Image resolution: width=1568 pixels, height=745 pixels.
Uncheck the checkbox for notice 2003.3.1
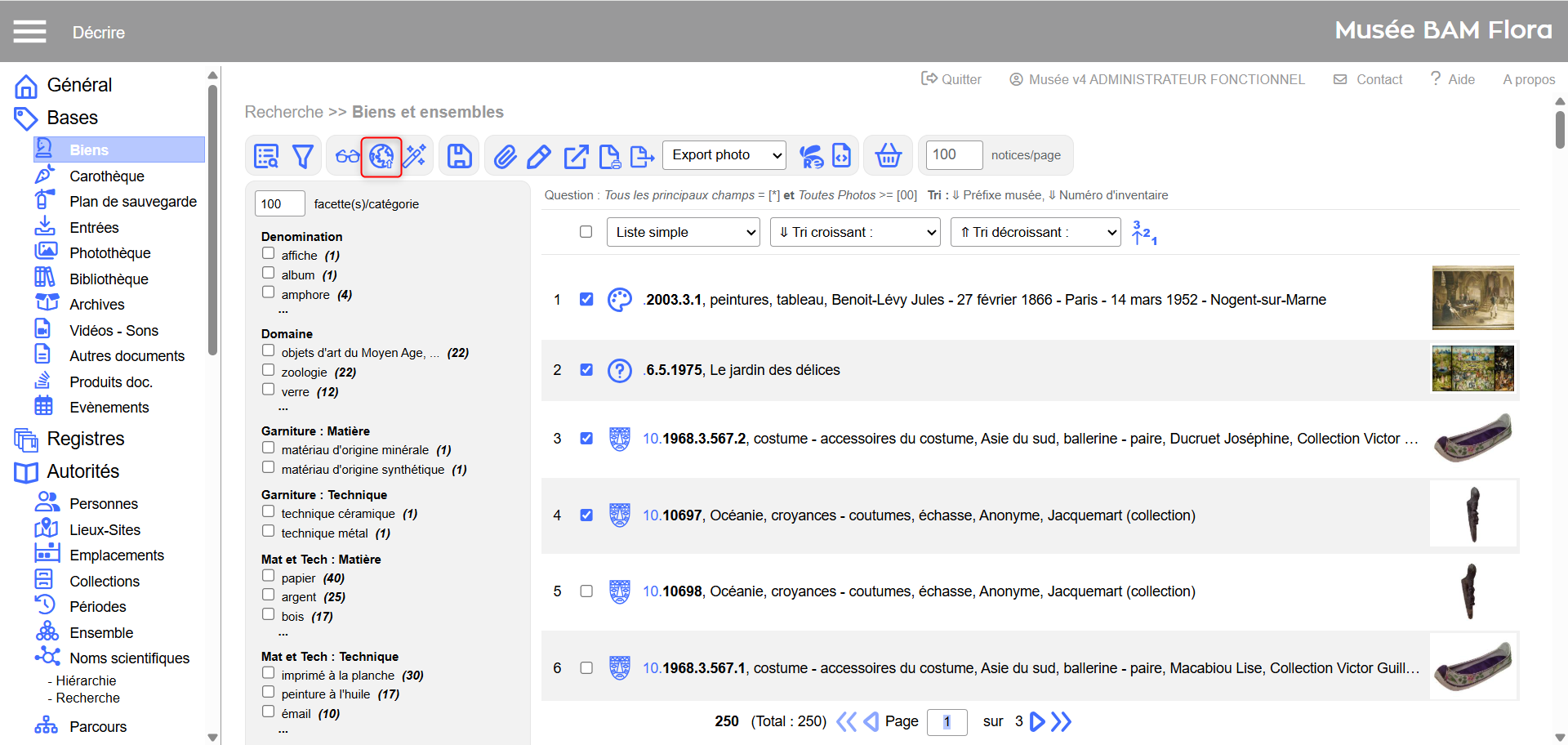[586, 299]
